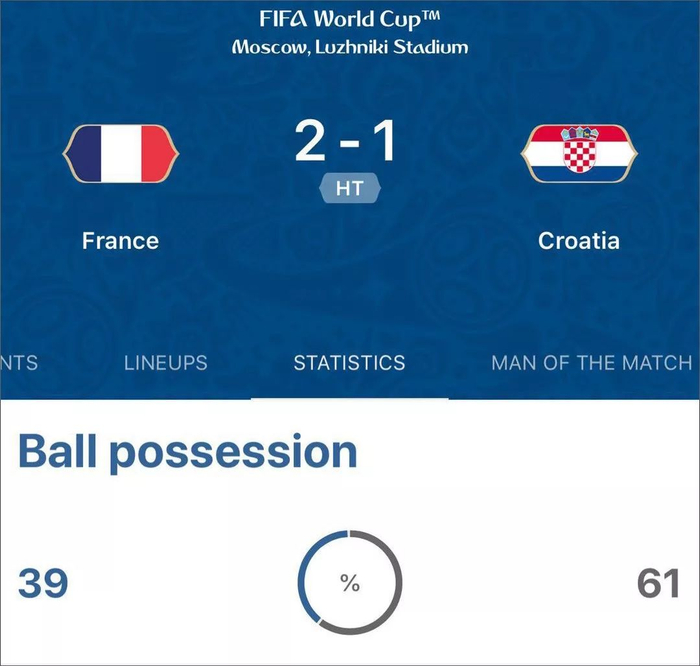Click the Ball possession heading
The width and height of the screenshot is (700, 666).
tap(188, 452)
